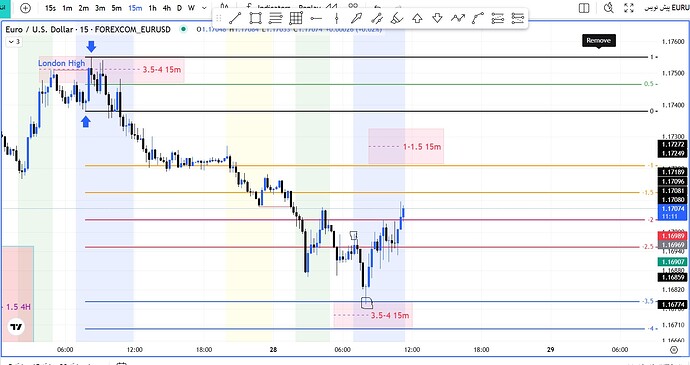Screen dimensions: 690x365
Task: Select the Trend Line drawing tool
Action: tap(235, 18)
